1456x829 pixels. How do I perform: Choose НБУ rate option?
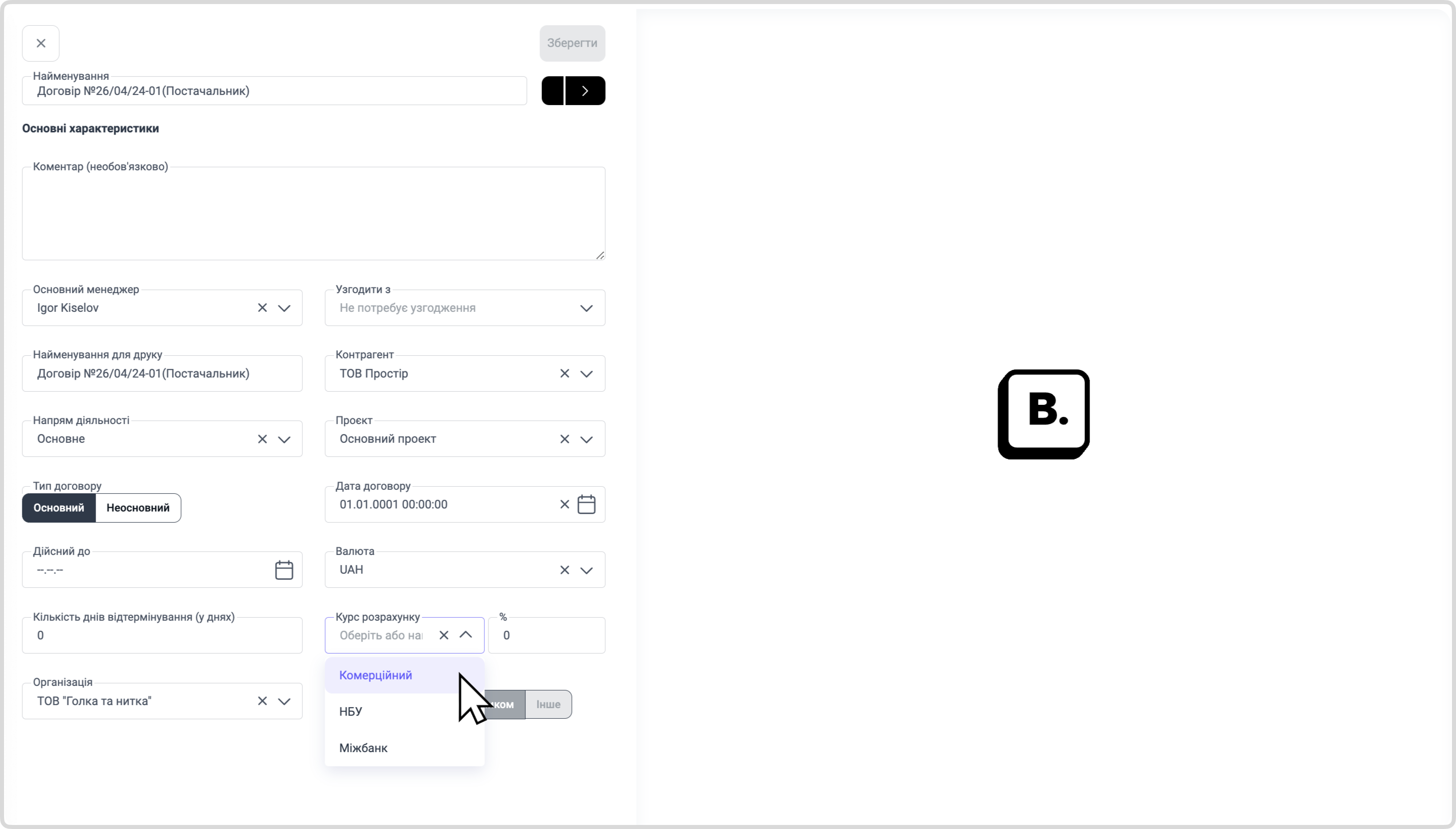tap(405, 712)
